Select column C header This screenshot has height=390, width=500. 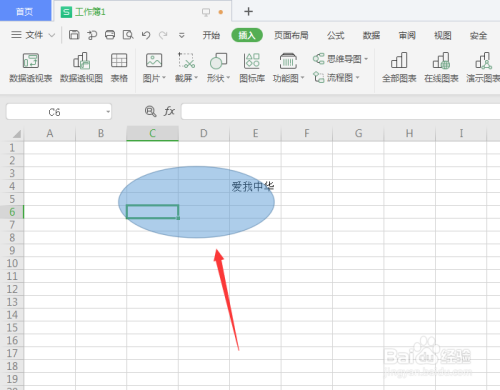click(x=152, y=134)
